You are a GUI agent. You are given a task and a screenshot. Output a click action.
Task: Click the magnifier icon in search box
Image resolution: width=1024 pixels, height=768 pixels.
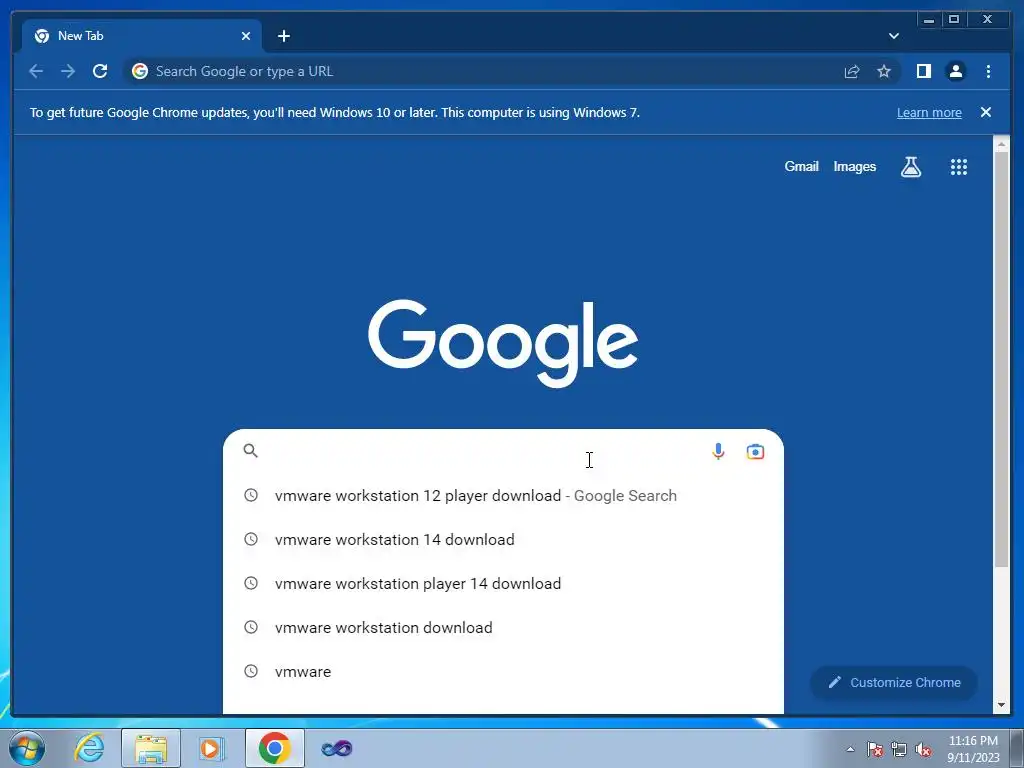(x=251, y=451)
